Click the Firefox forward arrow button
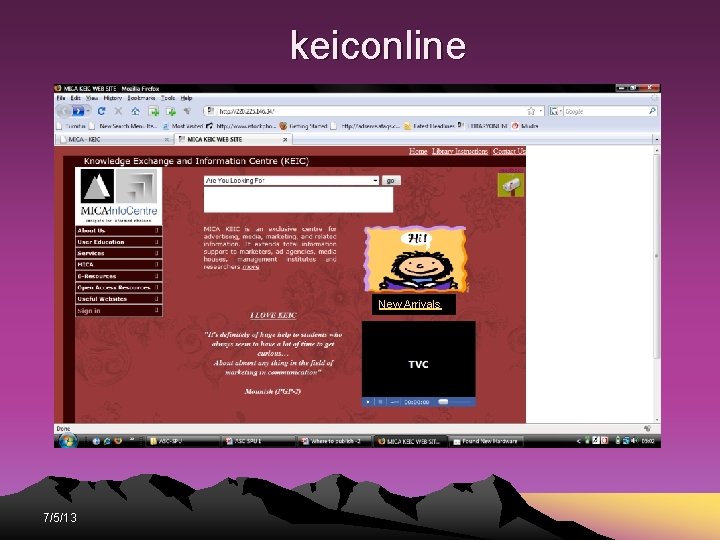The height and width of the screenshot is (540, 720). point(78,111)
